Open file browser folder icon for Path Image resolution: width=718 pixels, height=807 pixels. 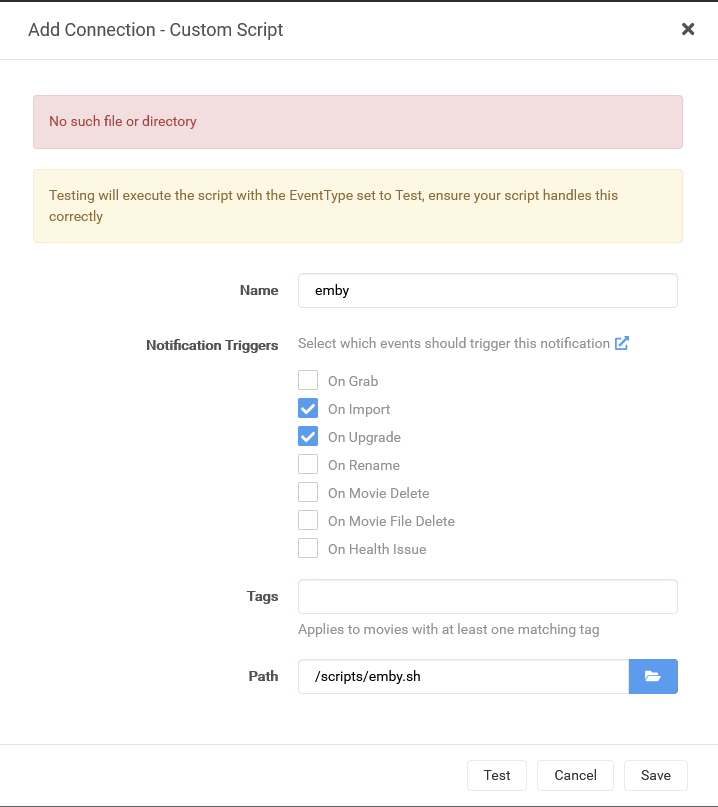[653, 676]
